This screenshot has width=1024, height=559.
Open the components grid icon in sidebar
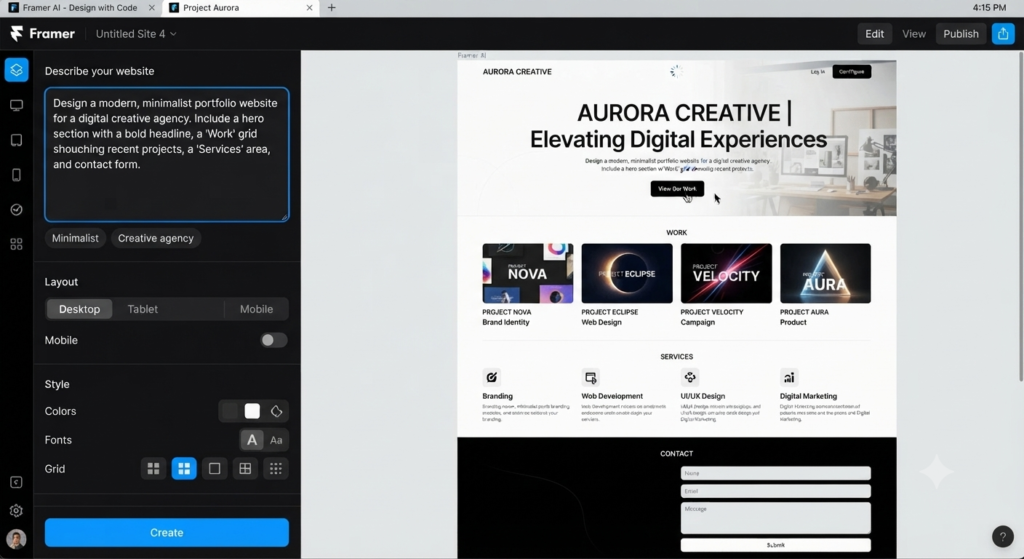pyautogui.click(x=16, y=244)
